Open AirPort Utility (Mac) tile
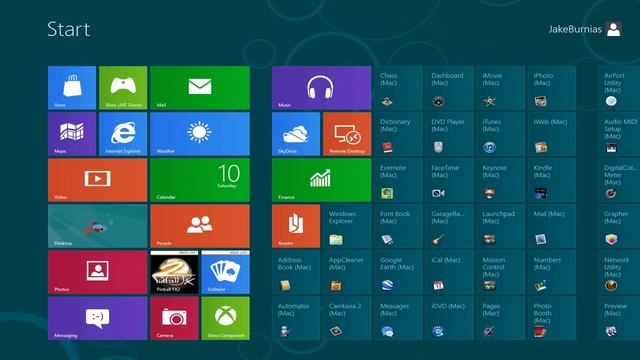This screenshot has height=360, width=640. pos(620,88)
